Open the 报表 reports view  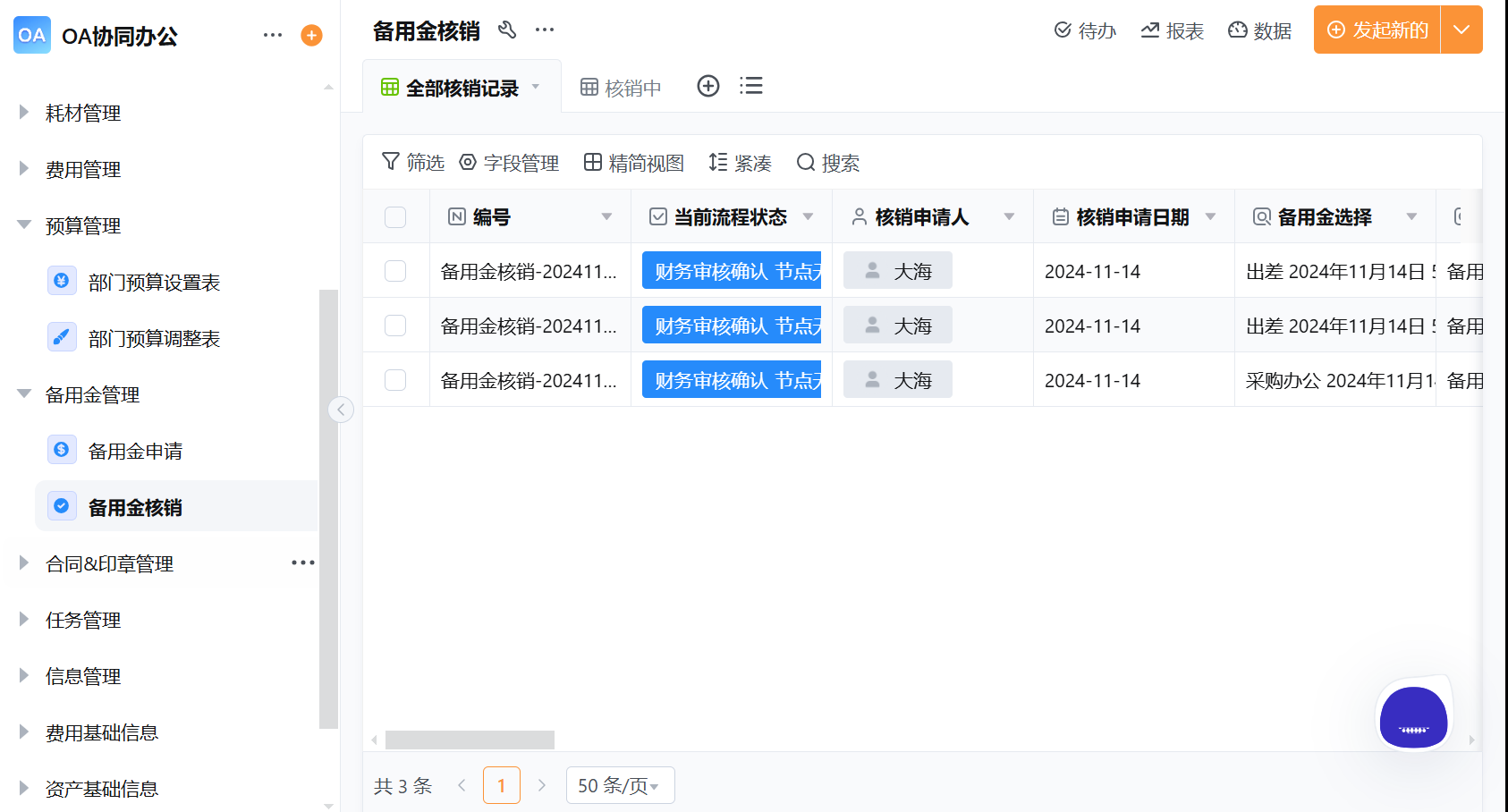(1173, 30)
